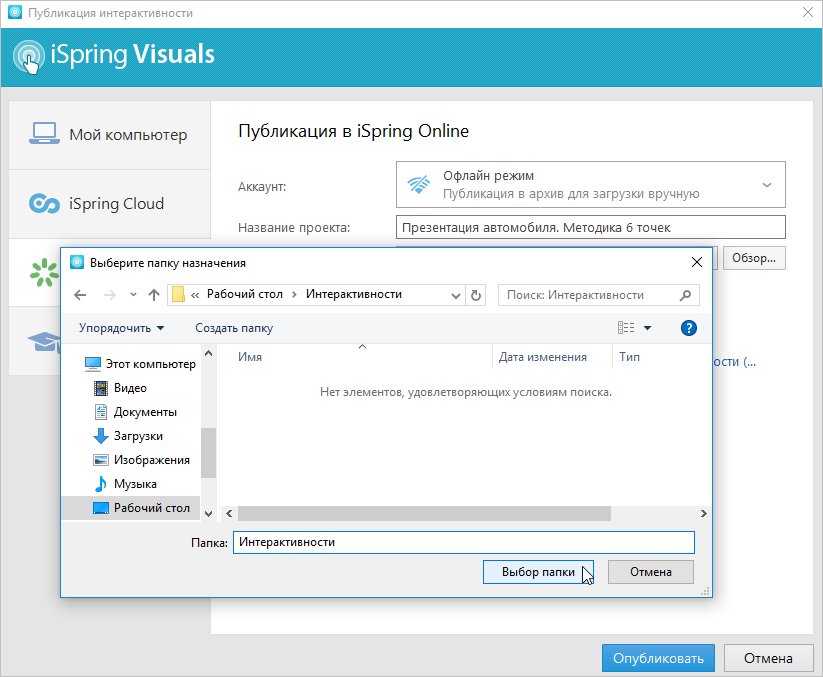The width and height of the screenshot is (823, 677).
Task: Expand the address bar path dropdown
Action: coord(456,295)
